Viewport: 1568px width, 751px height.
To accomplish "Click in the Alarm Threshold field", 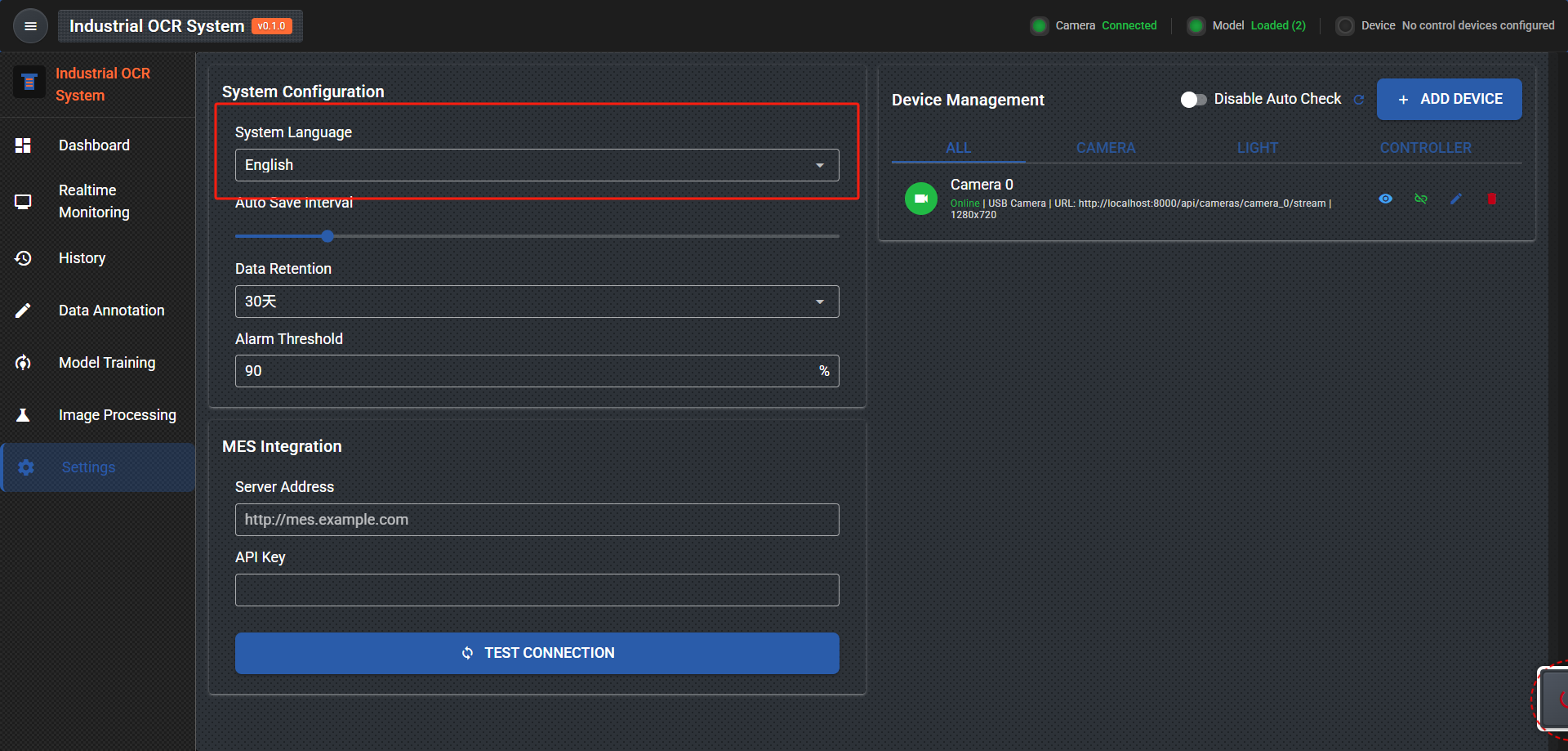I will point(537,371).
